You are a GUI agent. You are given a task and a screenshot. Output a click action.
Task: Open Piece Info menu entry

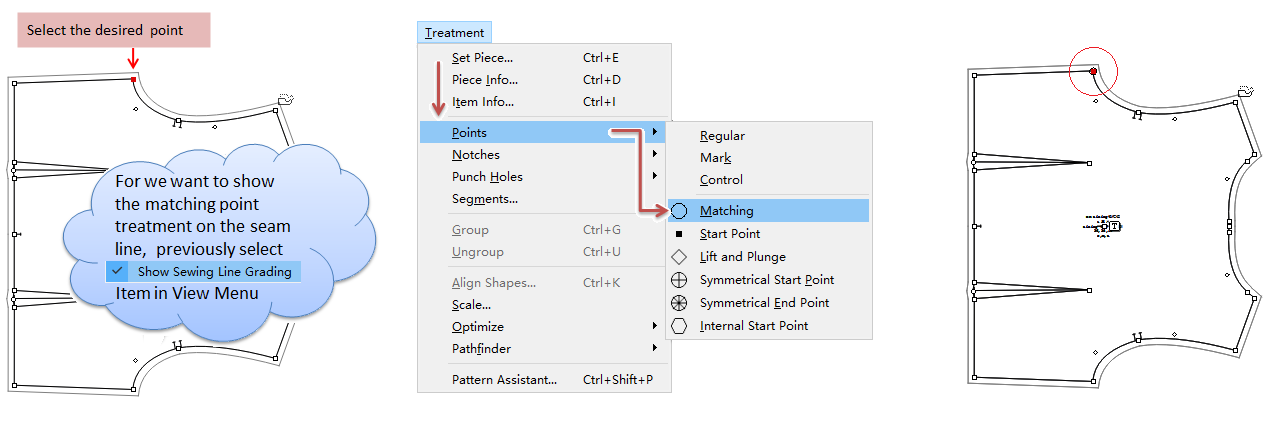(x=484, y=80)
